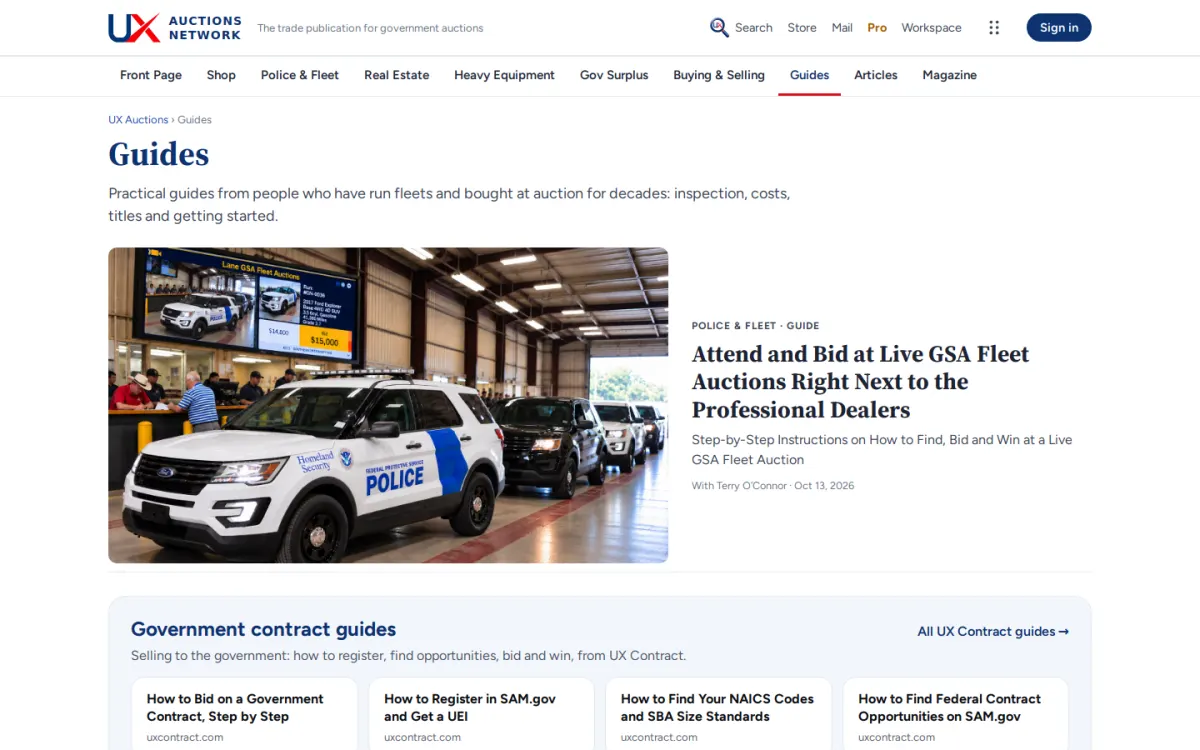The width and height of the screenshot is (1200, 750).
Task: Open the Store link in header
Action: click(802, 28)
